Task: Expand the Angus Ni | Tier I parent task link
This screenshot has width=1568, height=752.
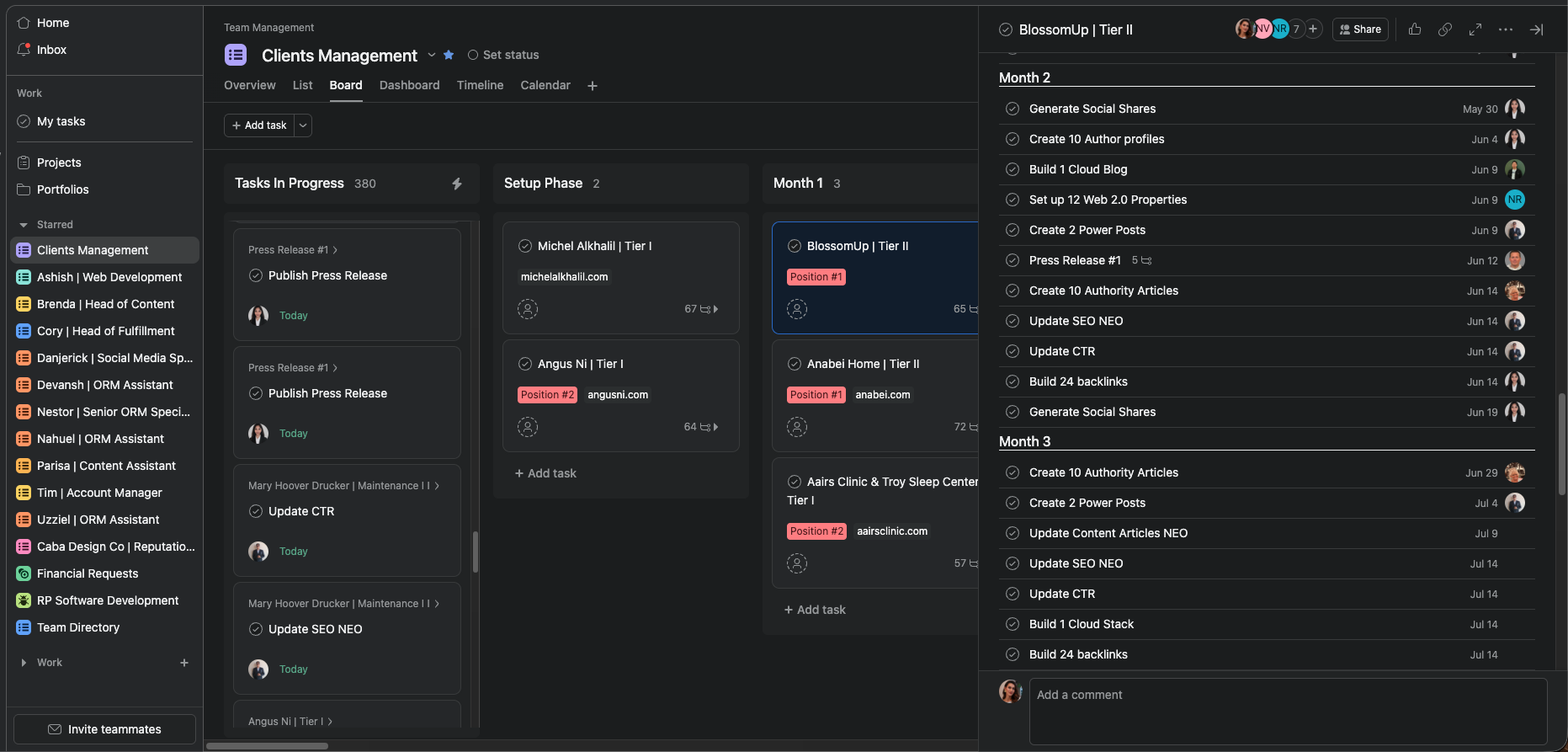Action: pos(290,722)
